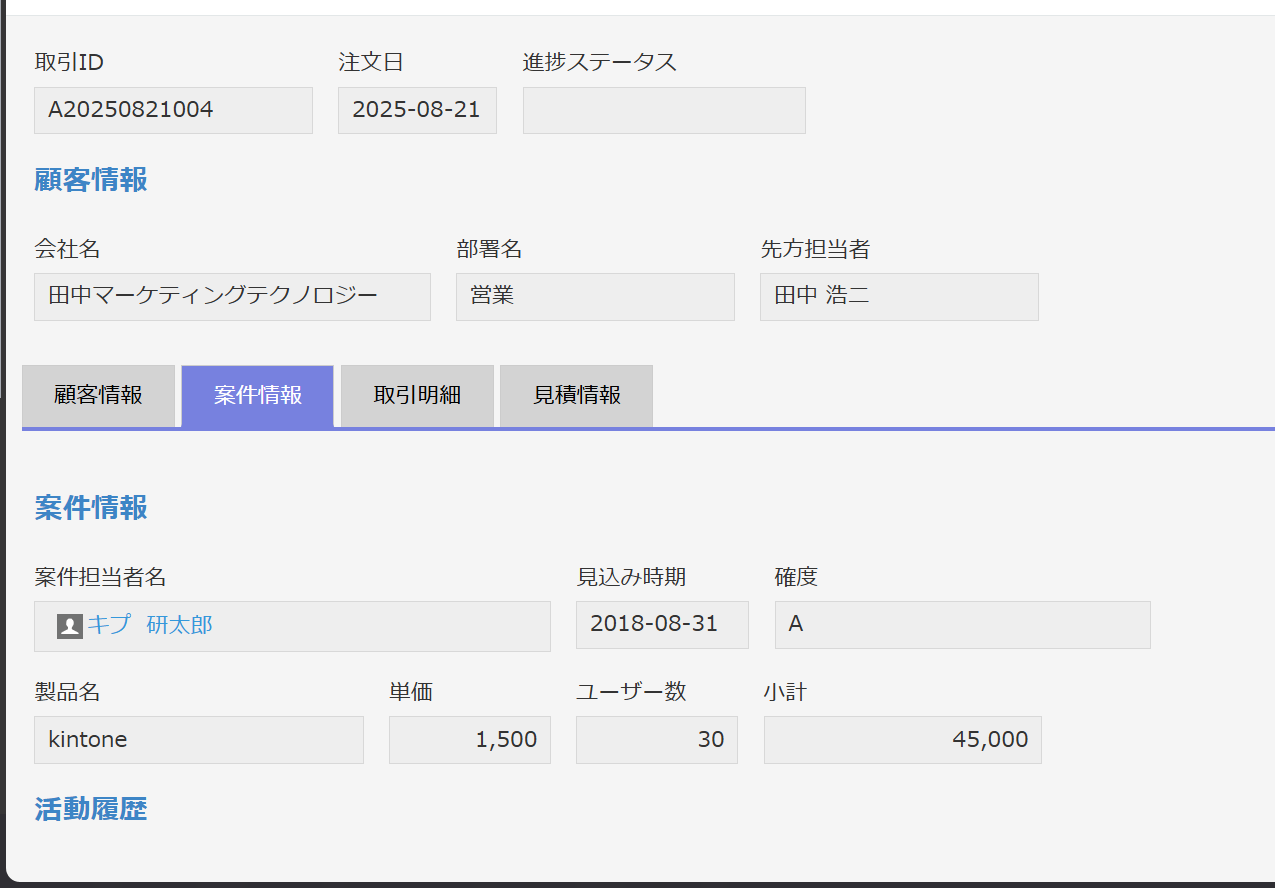Go to the 見積情報 tab
The height and width of the screenshot is (888, 1275).
(x=576, y=395)
